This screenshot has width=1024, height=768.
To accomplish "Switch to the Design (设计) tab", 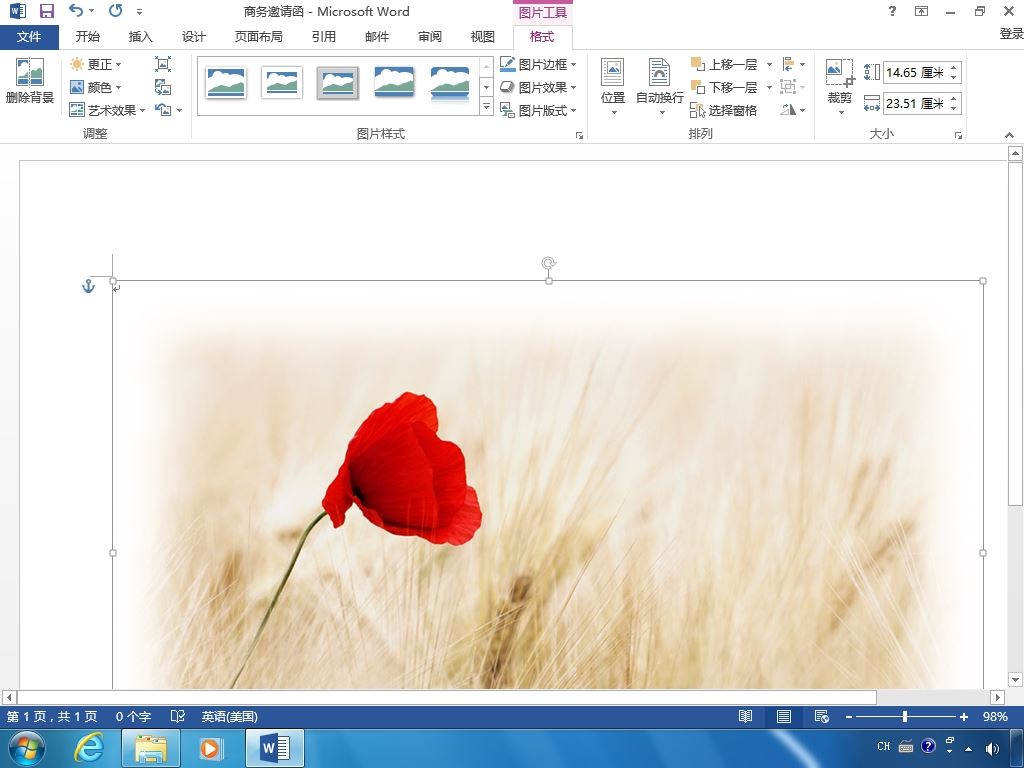I will (193, 37).
